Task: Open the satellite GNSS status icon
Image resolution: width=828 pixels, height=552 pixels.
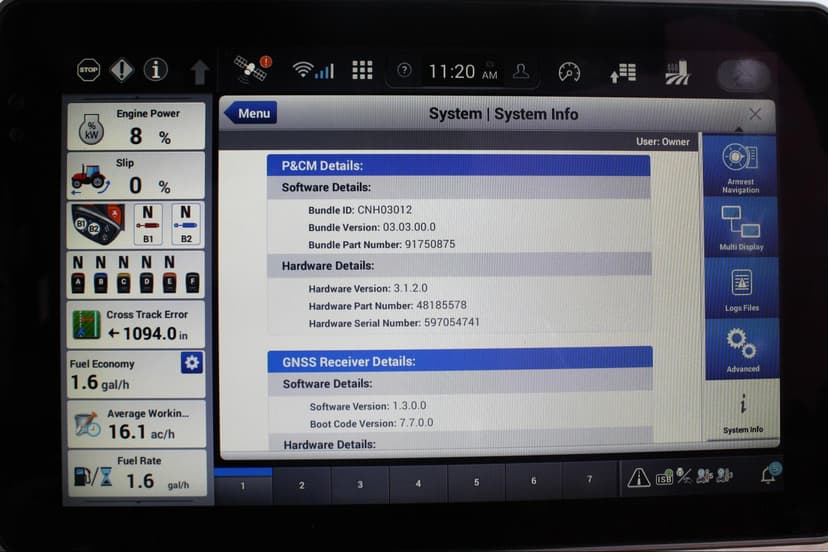Action: [251, 69]
